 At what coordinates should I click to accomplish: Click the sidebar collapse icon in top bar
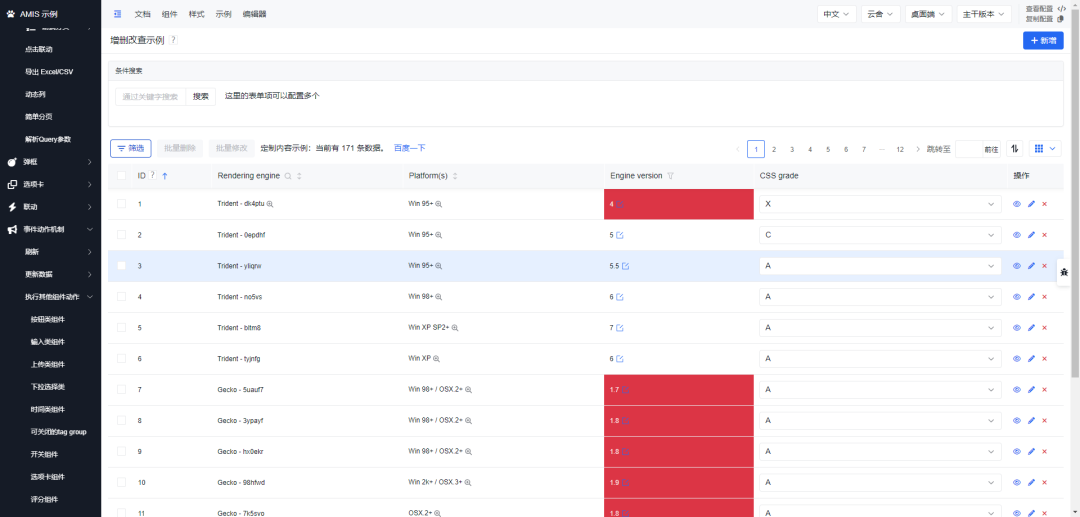pyautogui.click(x=117, y=14)
